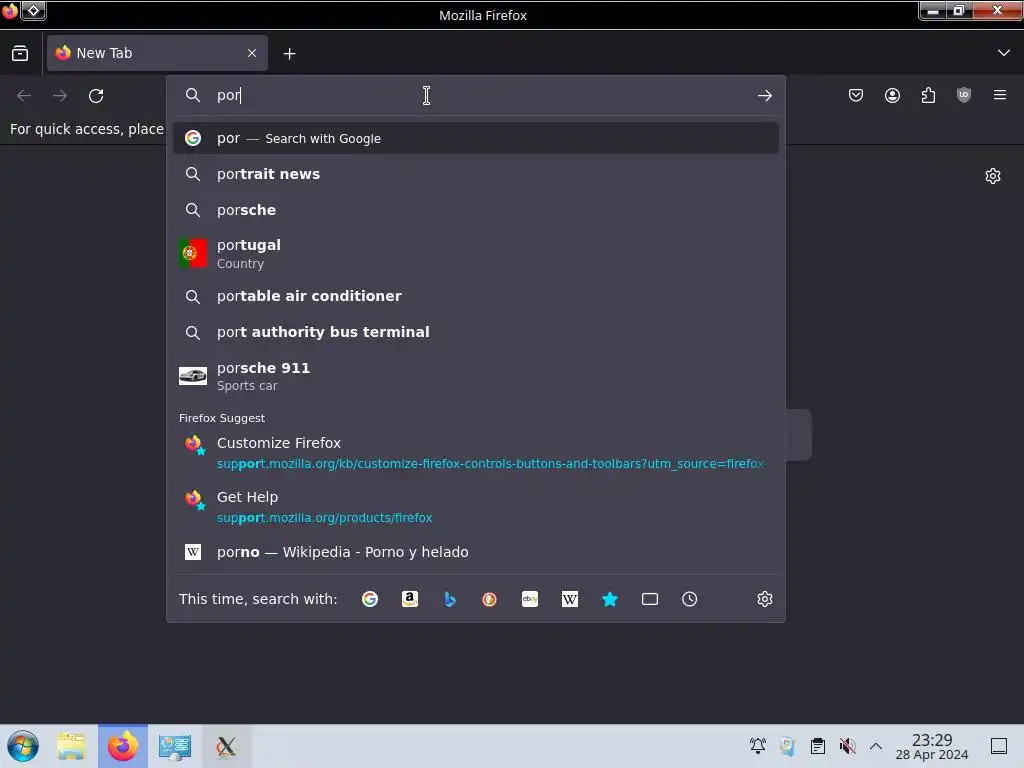
Task: Choose 'portable air conditioner' suggestion
Action: [x=475, y=296]
